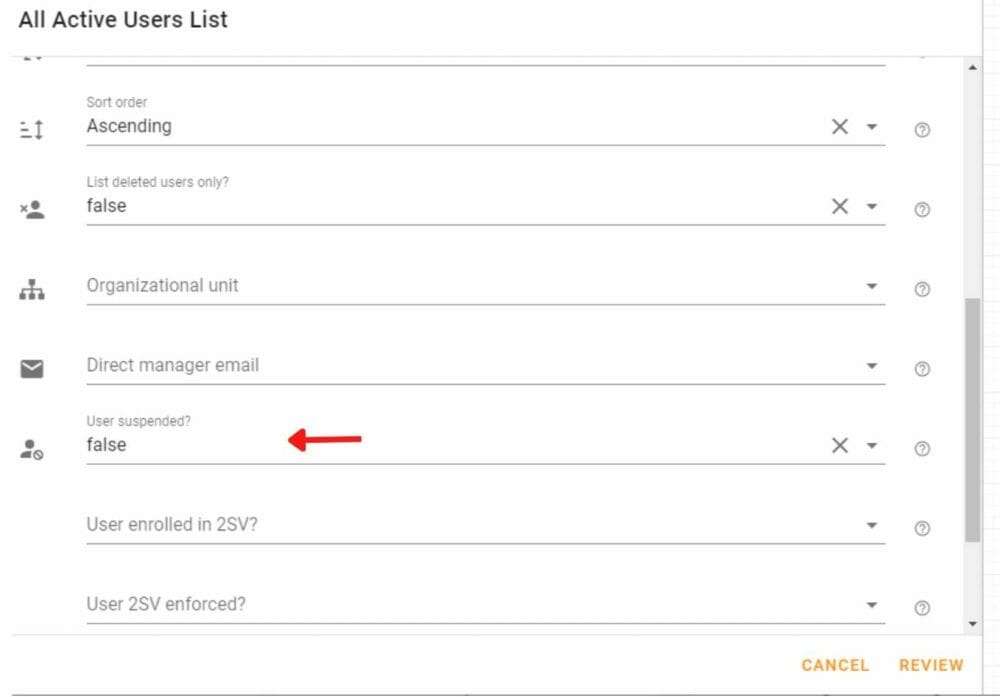This screenshot has height=697, width=1000.
Task: Open the Direct manager email dropdown
Action: pyautogui.click(x=871, y=366)
